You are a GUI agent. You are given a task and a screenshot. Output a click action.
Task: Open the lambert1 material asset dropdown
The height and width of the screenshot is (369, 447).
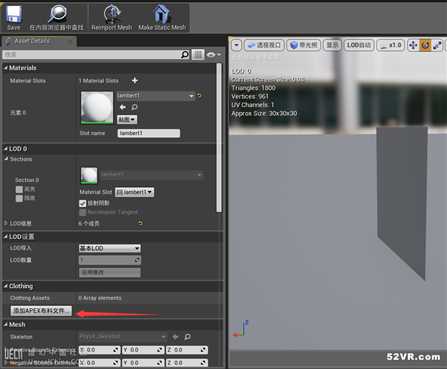[x=156, y=96]
